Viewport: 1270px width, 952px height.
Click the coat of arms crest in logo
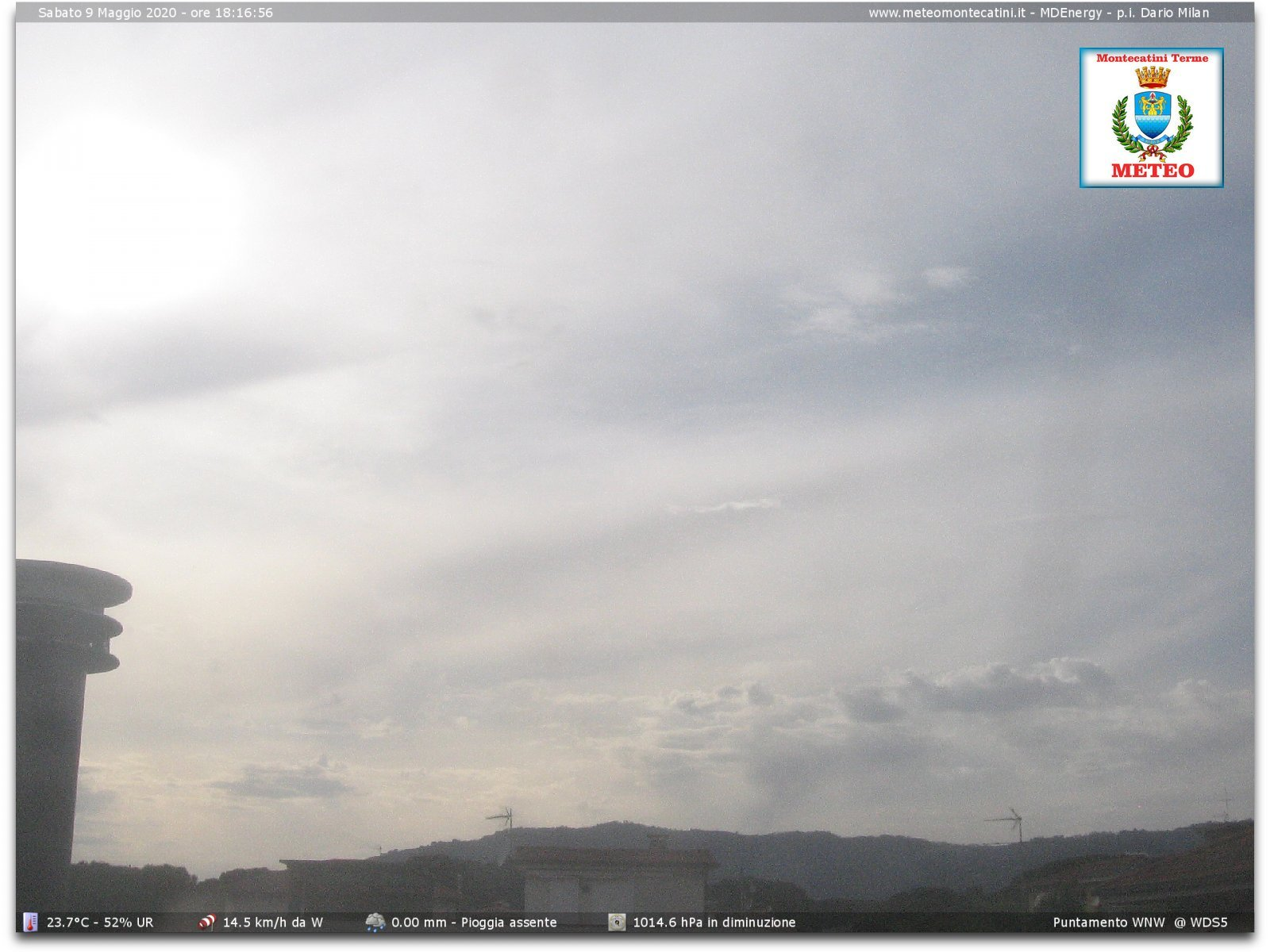pyautogui.click(x=1152, y=113)
